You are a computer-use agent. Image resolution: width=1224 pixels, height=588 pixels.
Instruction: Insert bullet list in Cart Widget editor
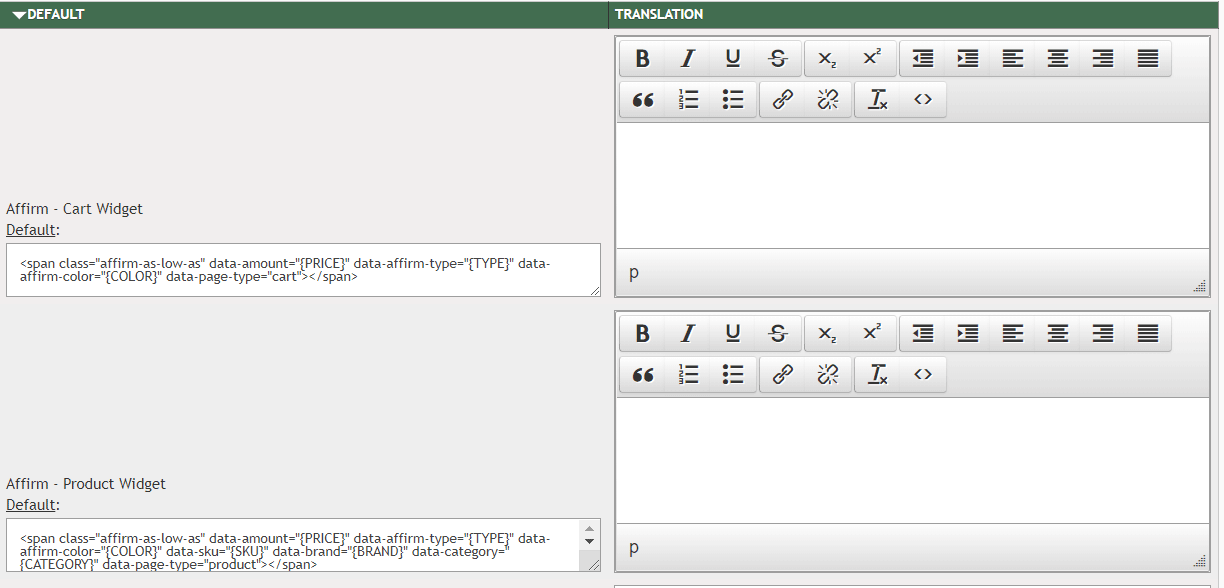tap(733, 100)
